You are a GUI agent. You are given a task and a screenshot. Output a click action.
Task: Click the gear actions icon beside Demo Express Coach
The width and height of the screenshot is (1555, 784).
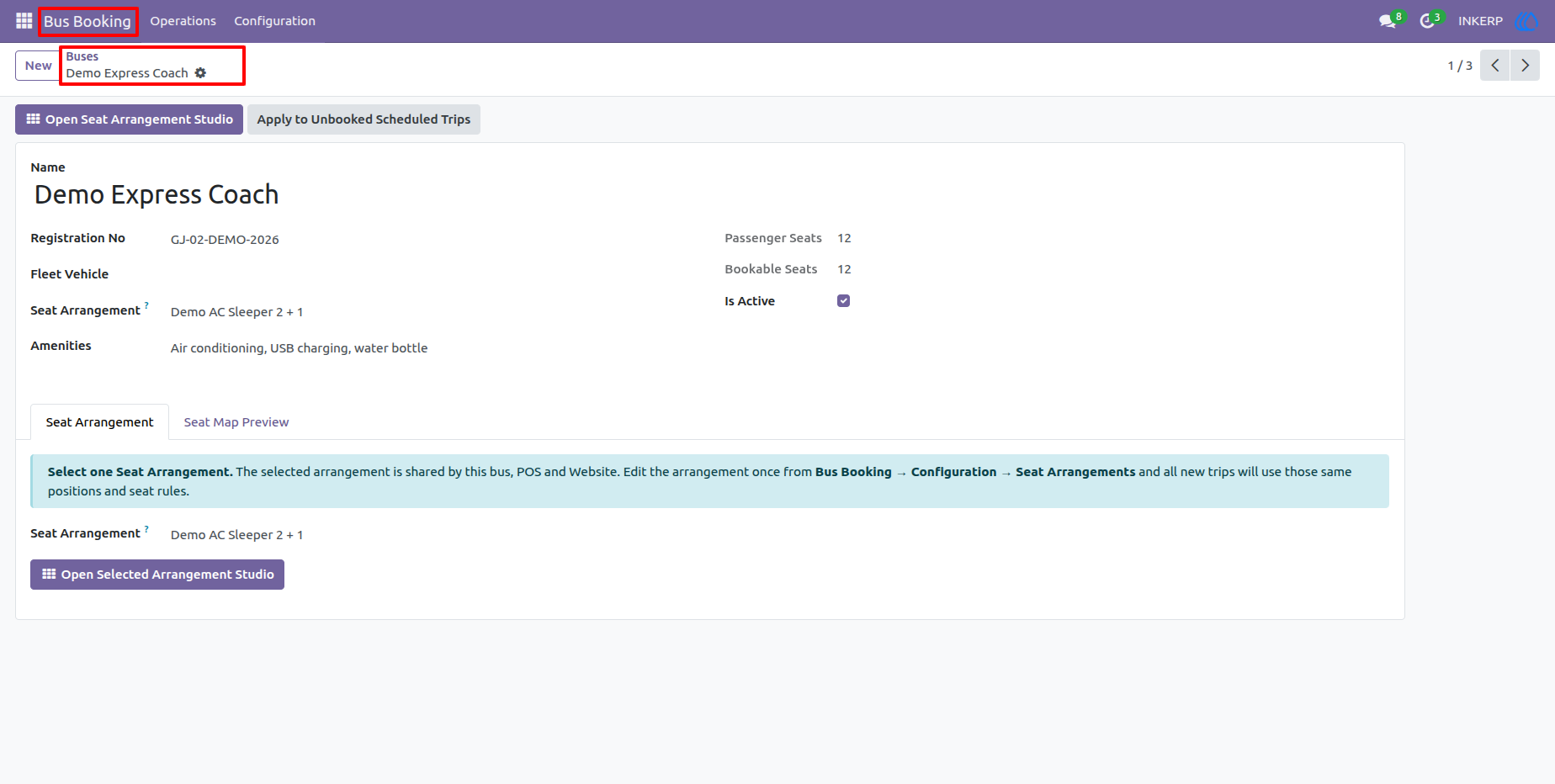point(200,73)
